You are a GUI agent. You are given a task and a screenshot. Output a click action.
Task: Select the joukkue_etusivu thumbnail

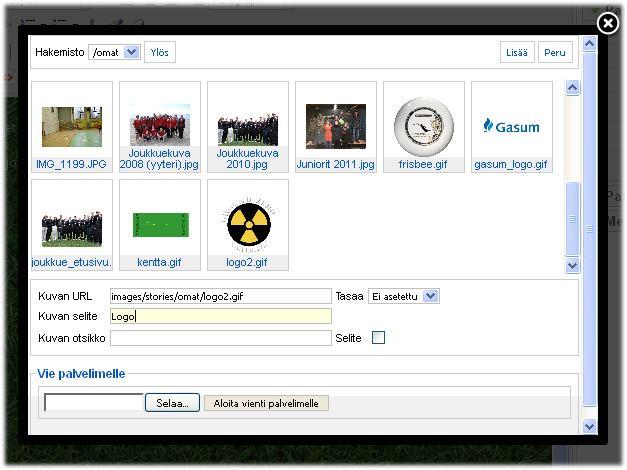(72, 225)
